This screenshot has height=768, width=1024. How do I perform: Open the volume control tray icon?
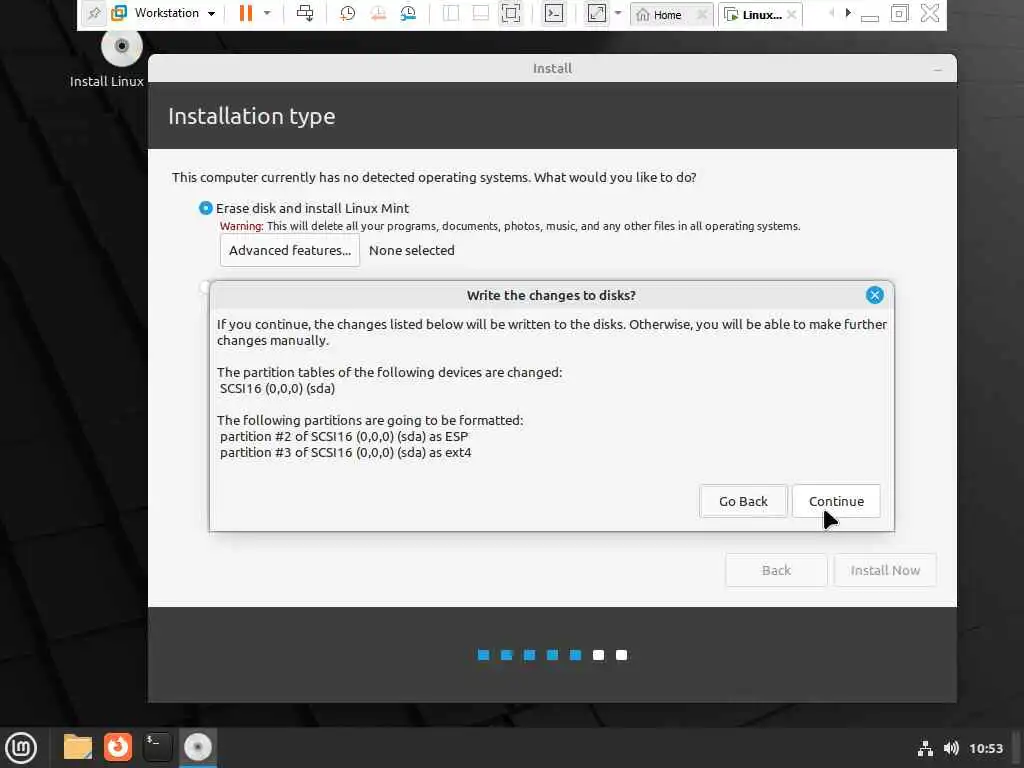[x=951, y=748]
